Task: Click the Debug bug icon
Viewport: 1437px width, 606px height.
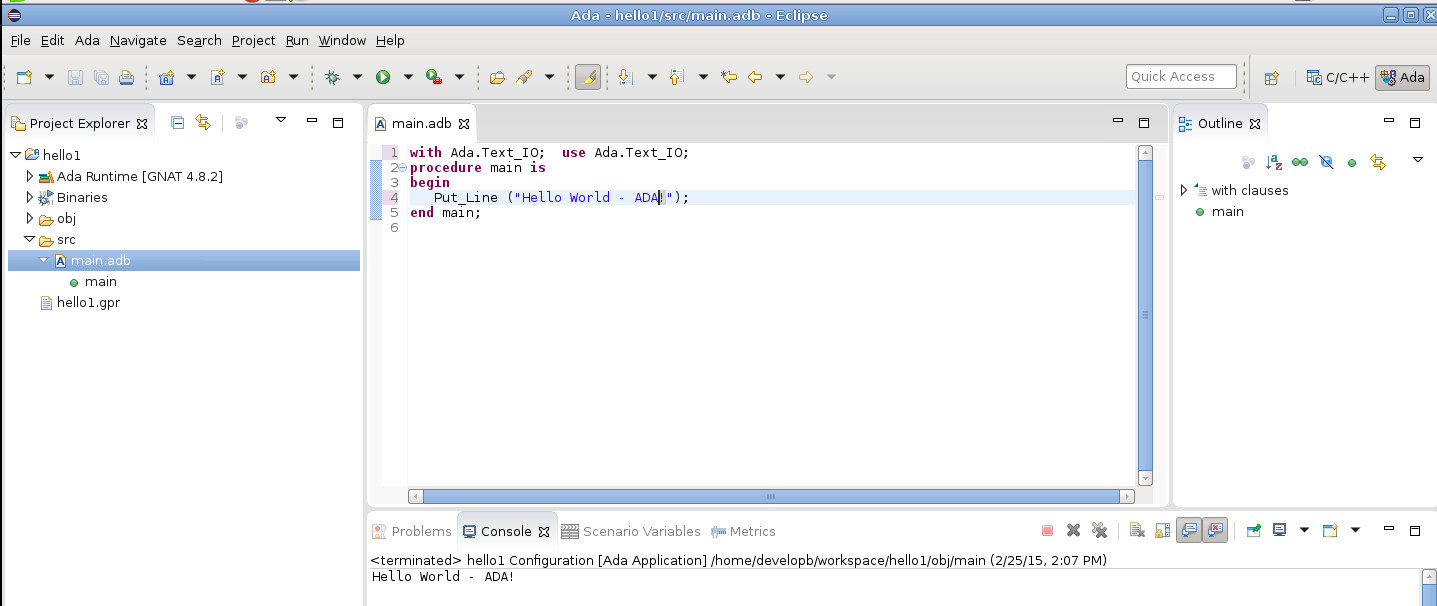Action: coord(333,77)
